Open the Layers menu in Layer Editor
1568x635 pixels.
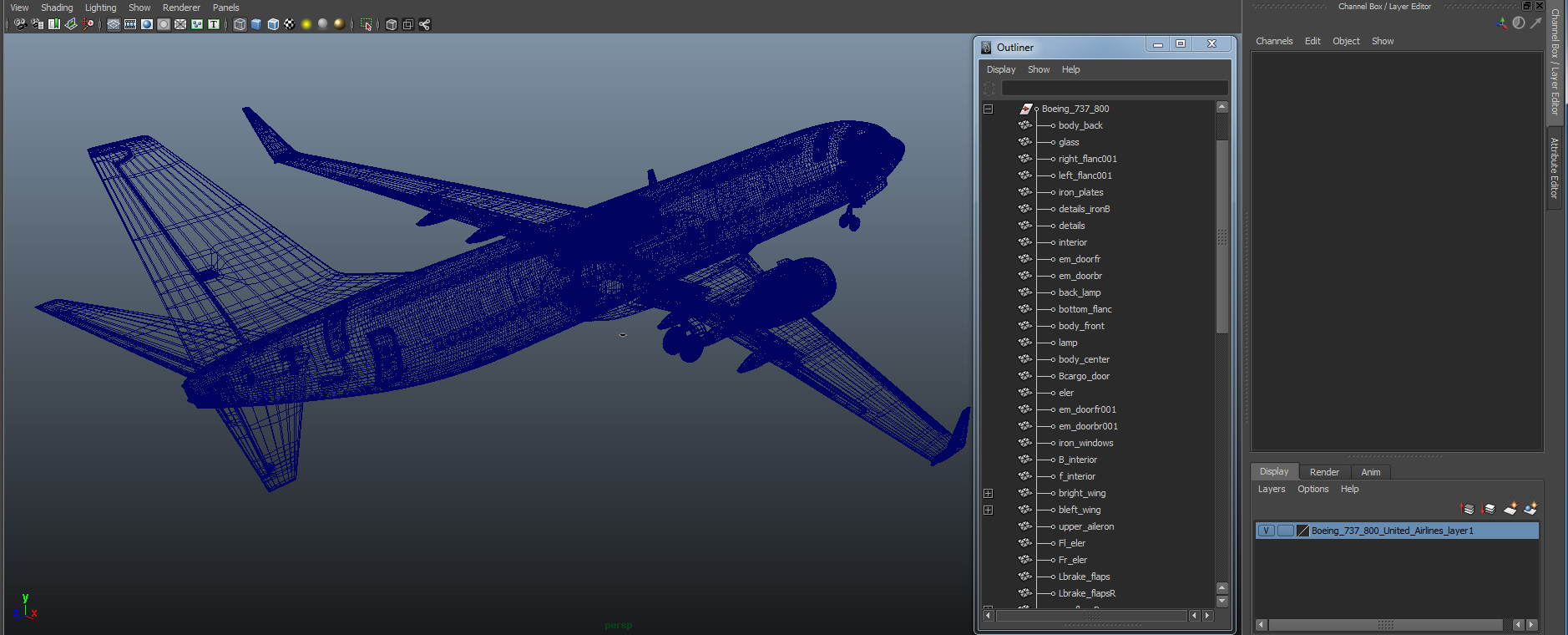(x=1272, y=489)
